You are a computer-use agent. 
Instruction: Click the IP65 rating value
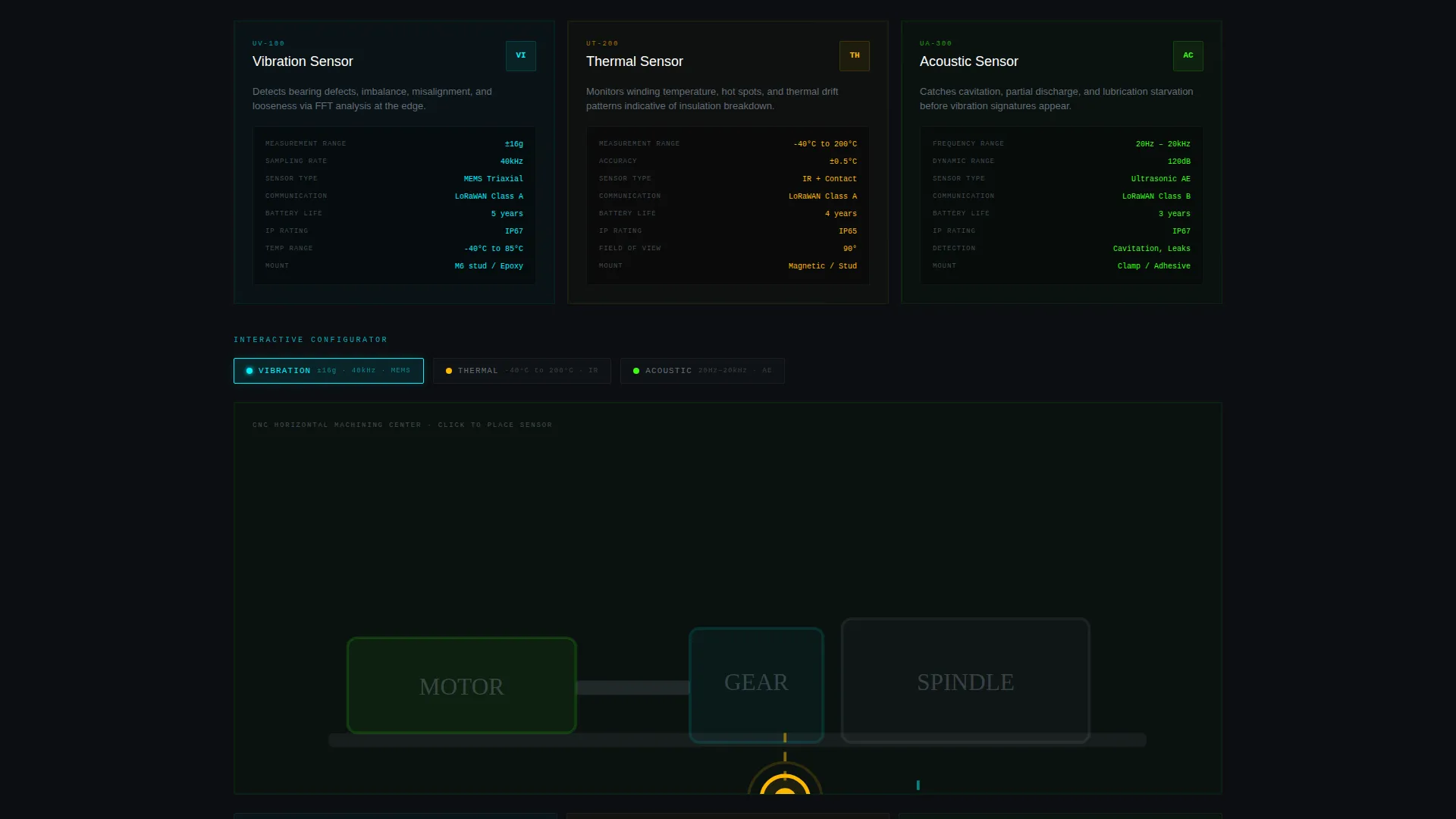(848, 231)
